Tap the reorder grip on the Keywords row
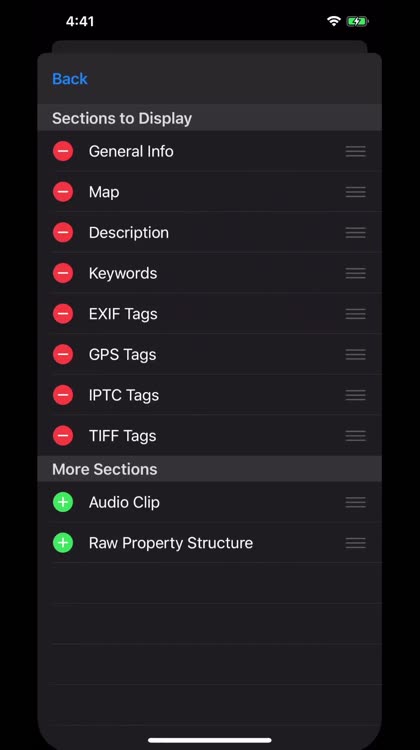Viewport: 420px width, 750px height. (x=355, y=273)
